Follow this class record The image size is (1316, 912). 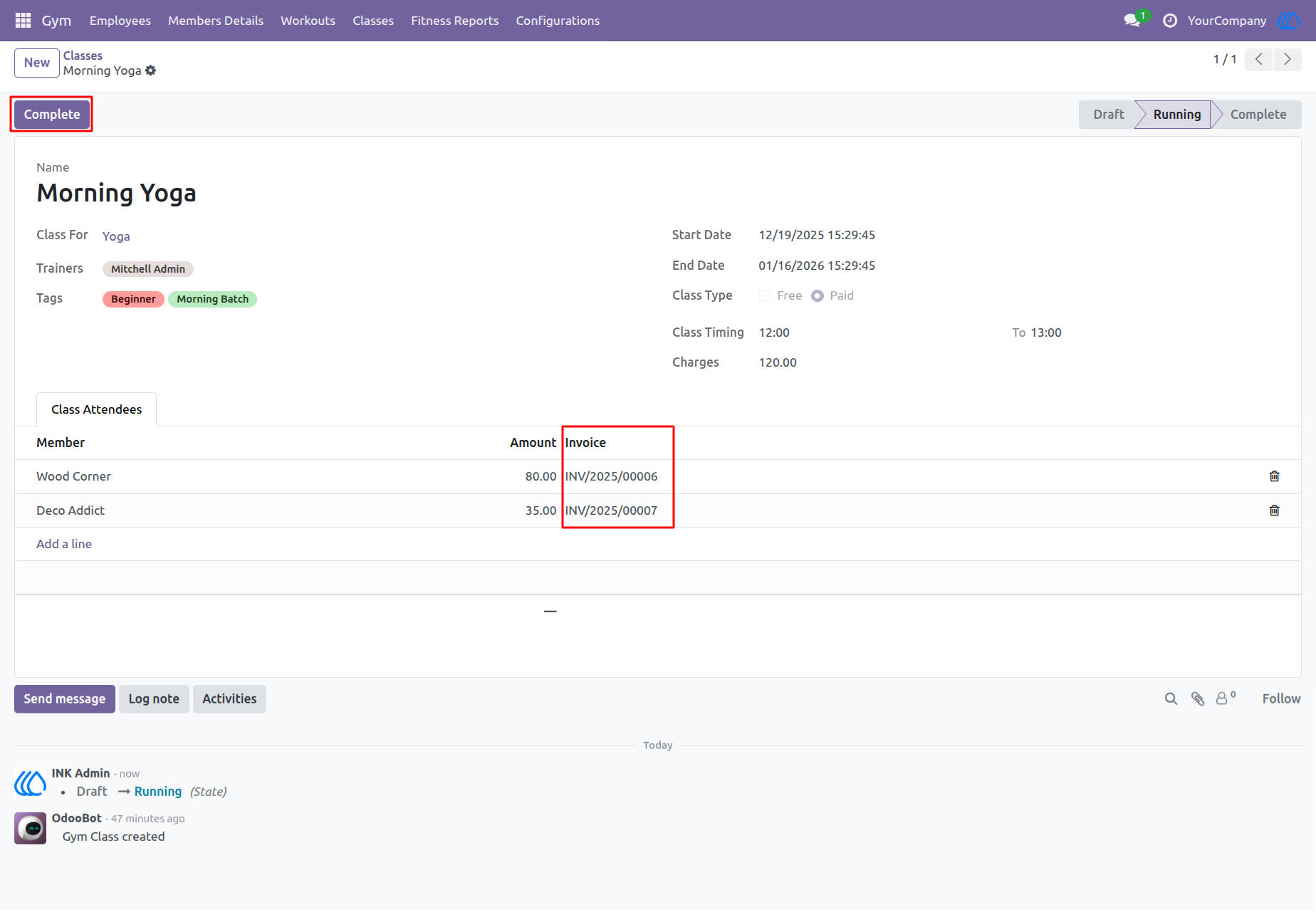click(x=1281, y=699)
